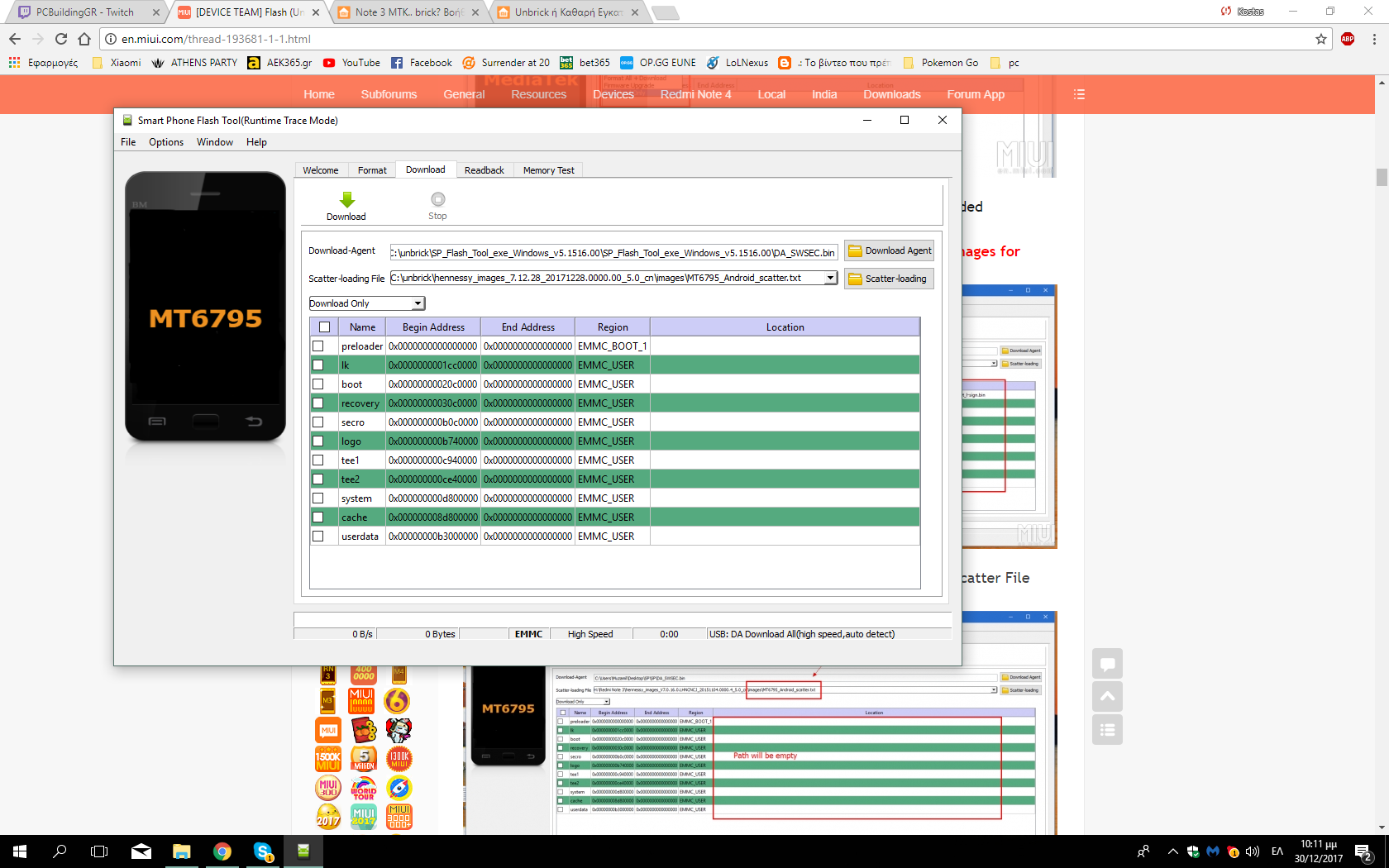Open Skype from the Windows taskbar
The height and width of the screenshot is (868, 1389).
(263, 851)
